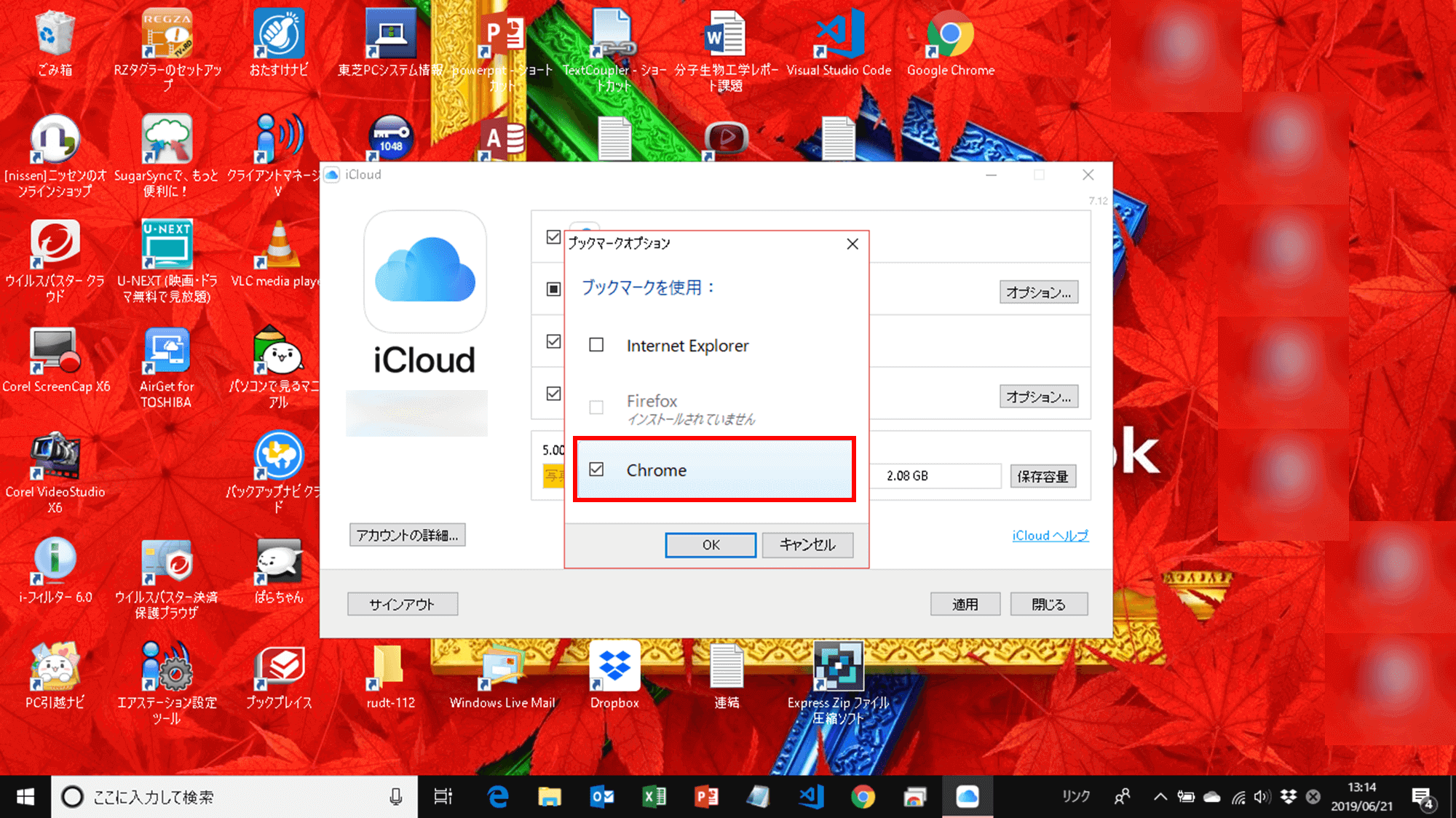Click 適用 apply button
Screen dimensions: 1456x818
pyautogui.click(x=965, y=604)
